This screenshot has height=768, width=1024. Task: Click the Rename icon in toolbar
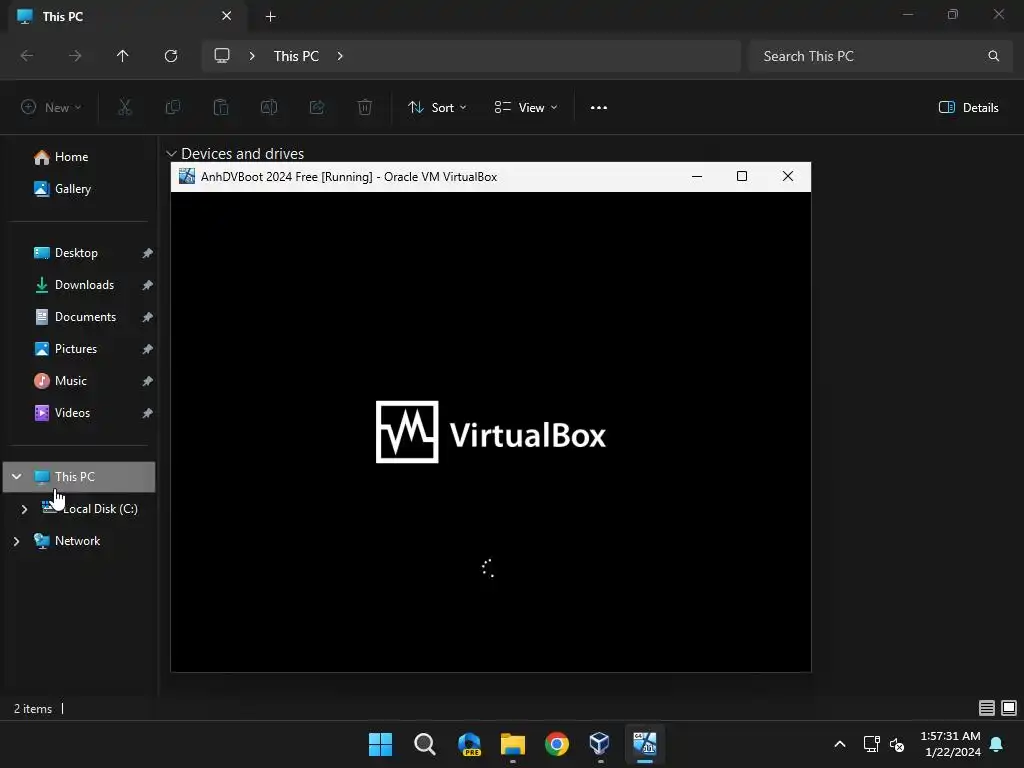click(269, 108)
